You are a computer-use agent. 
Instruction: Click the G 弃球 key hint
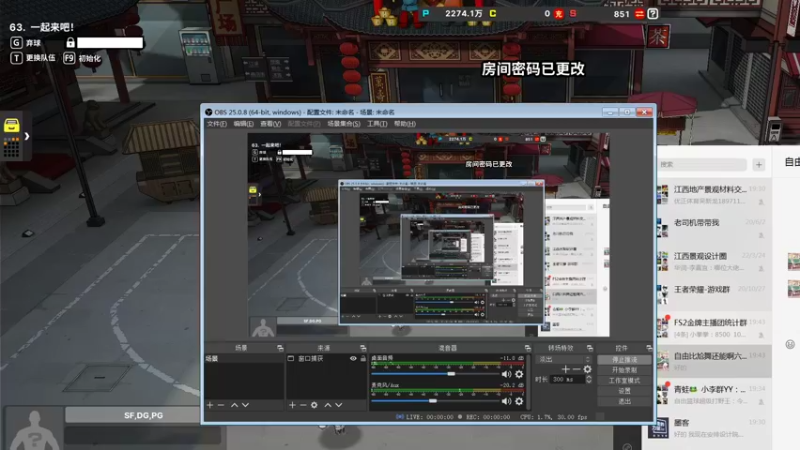point(26,43)
